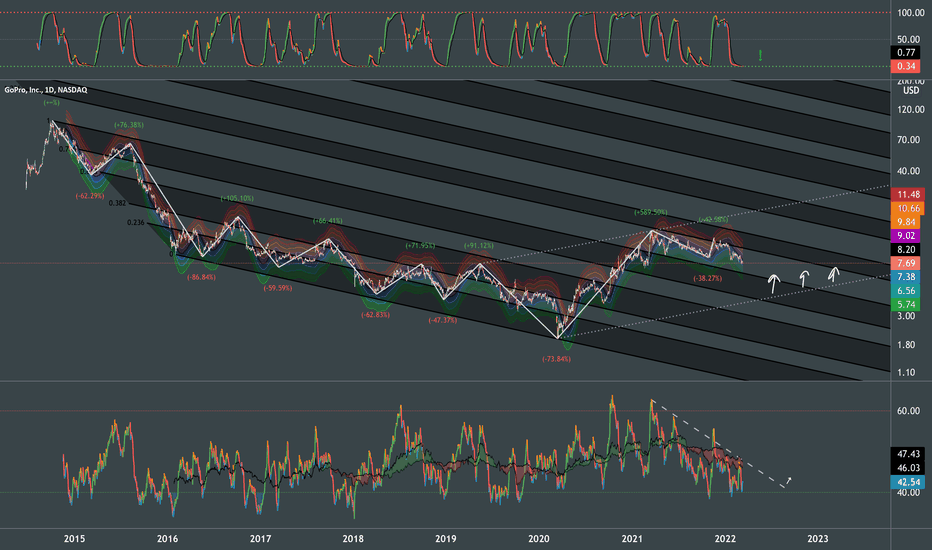Click the 2019 year label on time axis

click(446, 539)
